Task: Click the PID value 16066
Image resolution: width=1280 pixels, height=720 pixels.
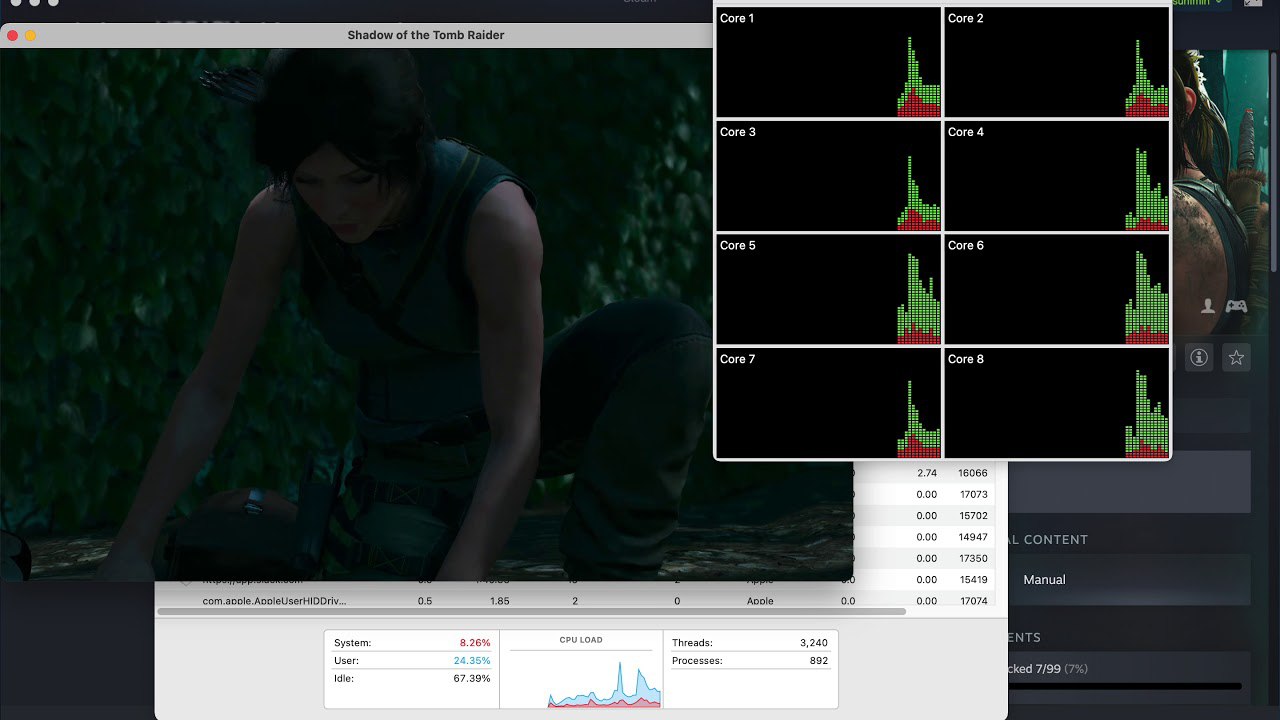Action: click(973, 473)
